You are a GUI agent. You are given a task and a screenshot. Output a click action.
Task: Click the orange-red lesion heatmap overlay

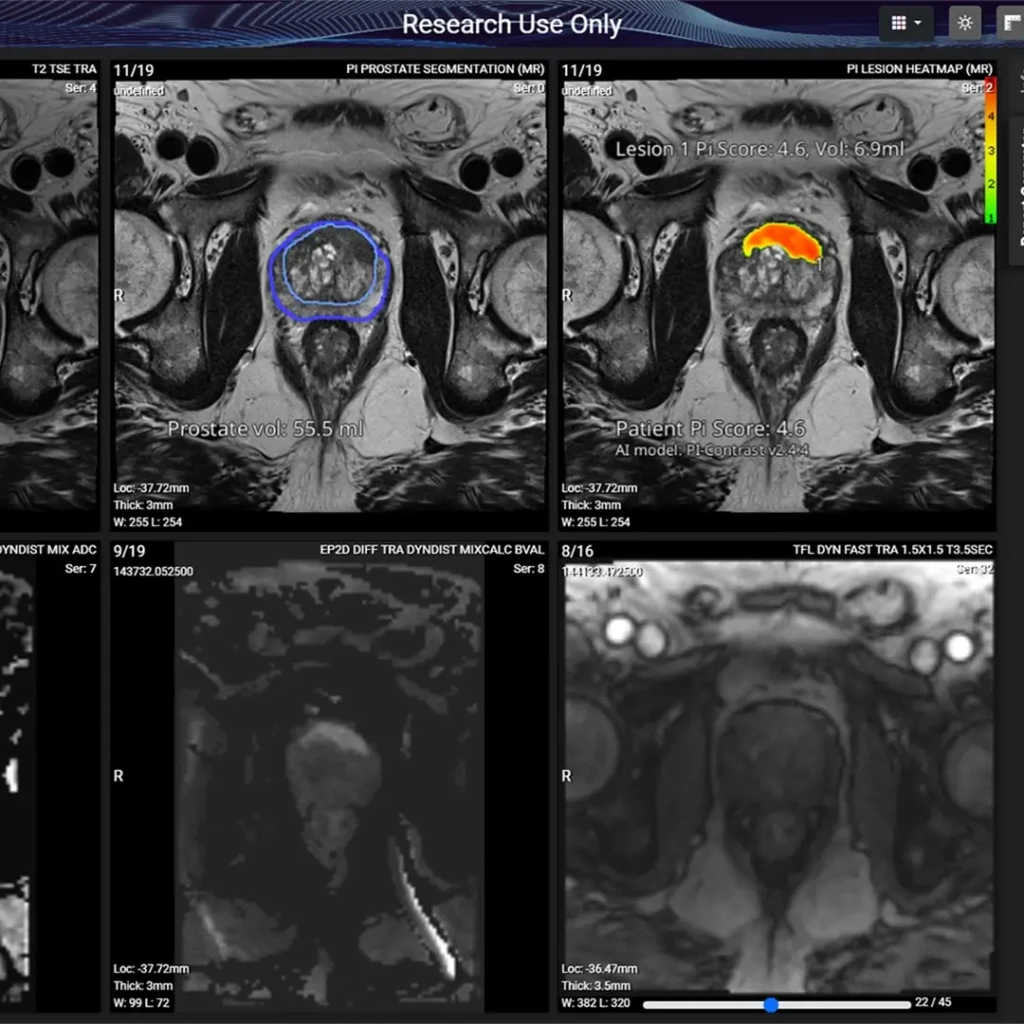[782, 238]
